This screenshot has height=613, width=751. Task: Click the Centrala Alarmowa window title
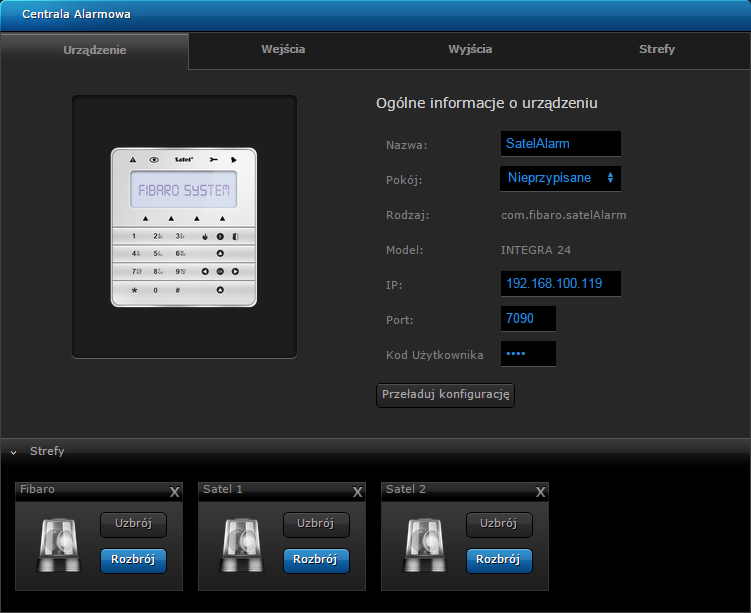point(76,14)
